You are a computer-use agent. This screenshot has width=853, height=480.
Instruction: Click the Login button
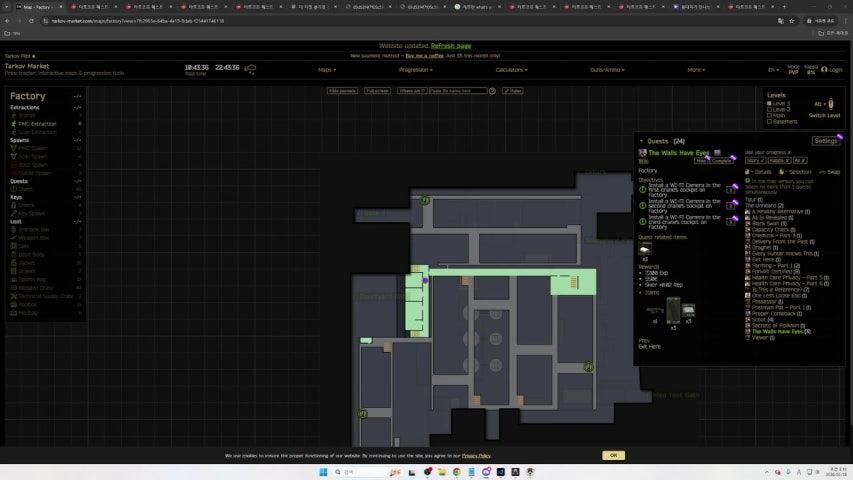pyautogui.click(x=832, y=70)
